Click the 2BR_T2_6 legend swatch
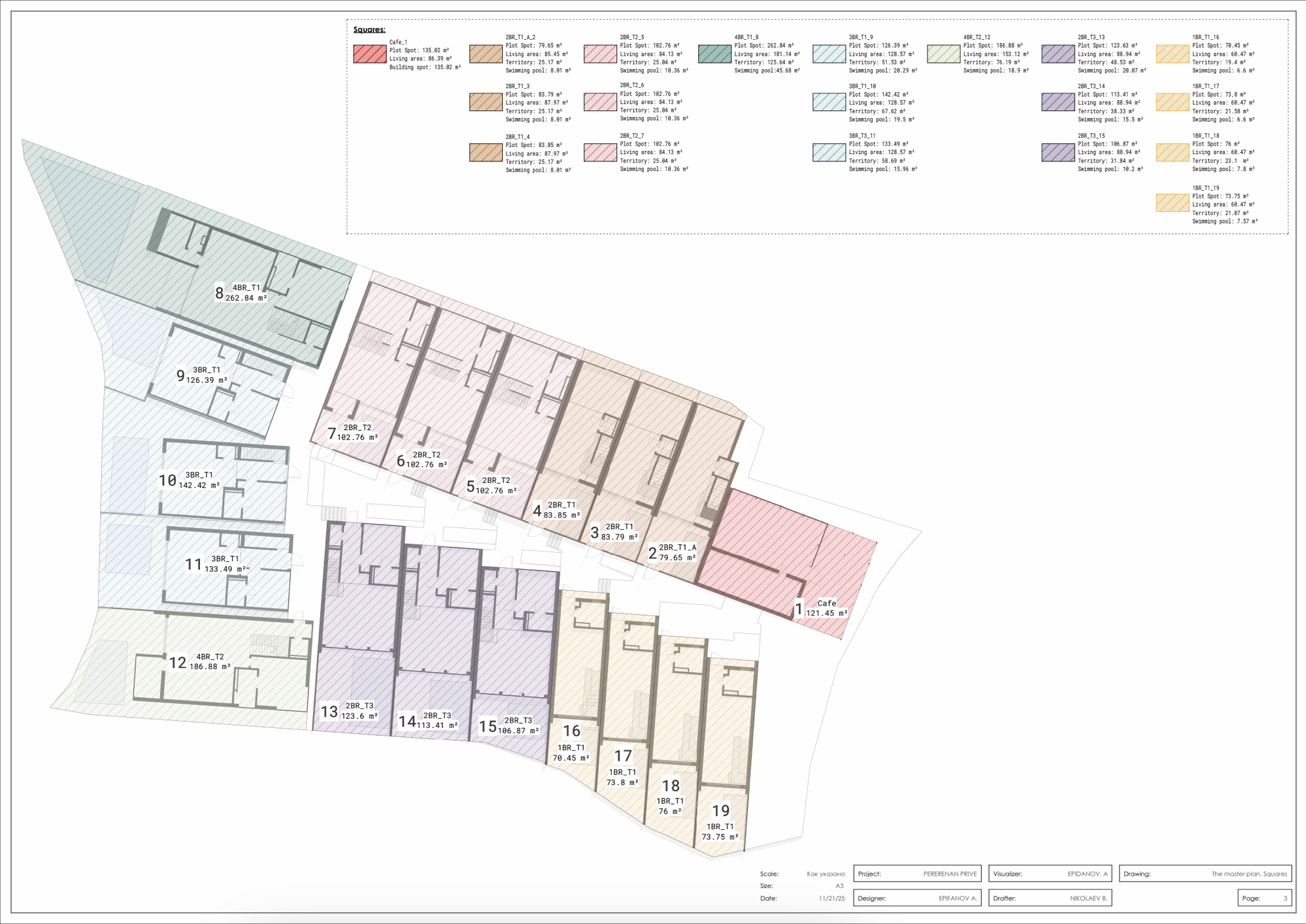Viewport: 1306px width, 924px height. pos(600,103)
